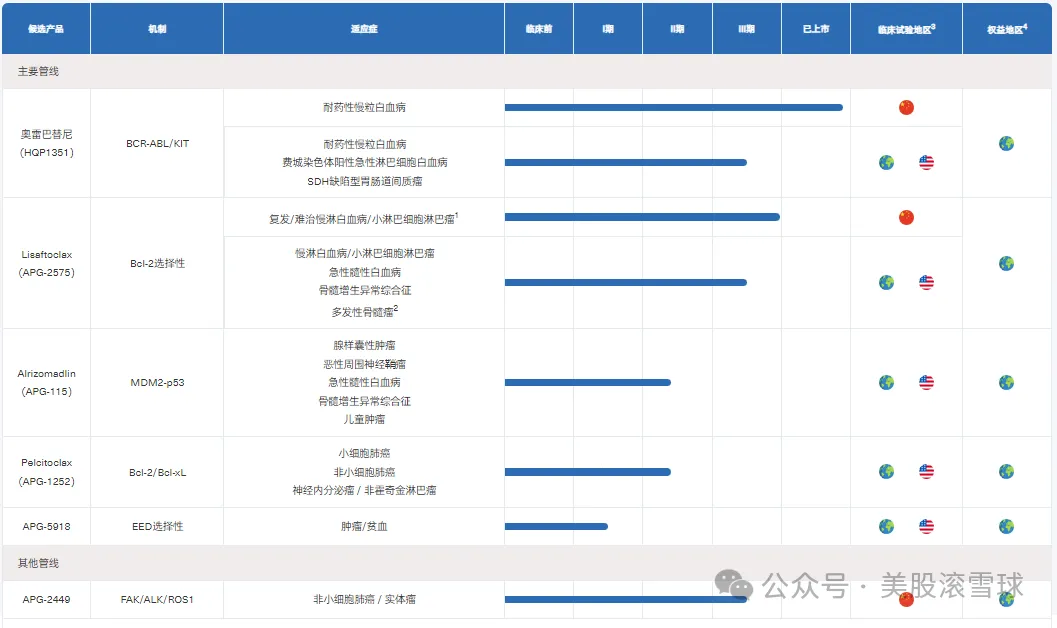Click rights-region globe for Lisaftoclax (APG-2575)
1057x628 pixels.
pos(1006,263)
